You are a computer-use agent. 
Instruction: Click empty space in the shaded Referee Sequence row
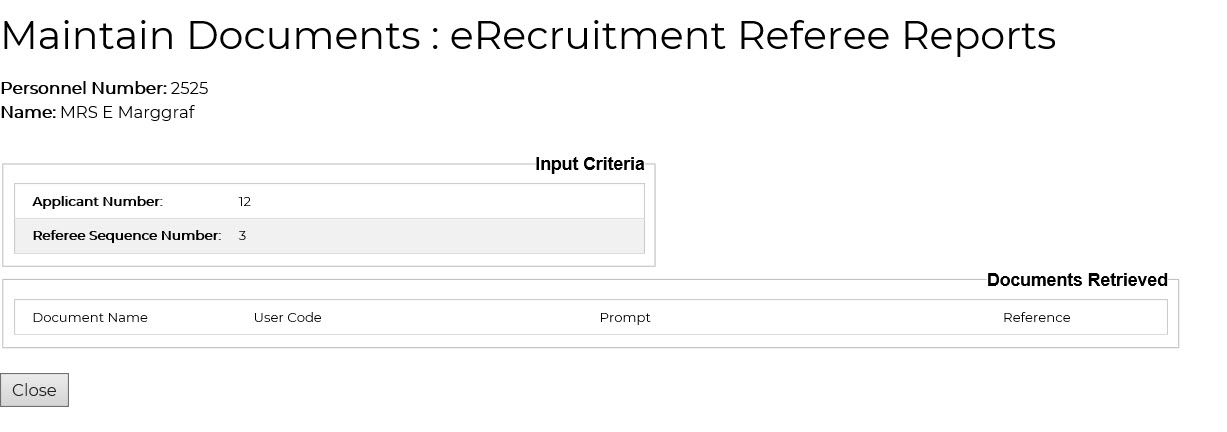click(450, 236)
